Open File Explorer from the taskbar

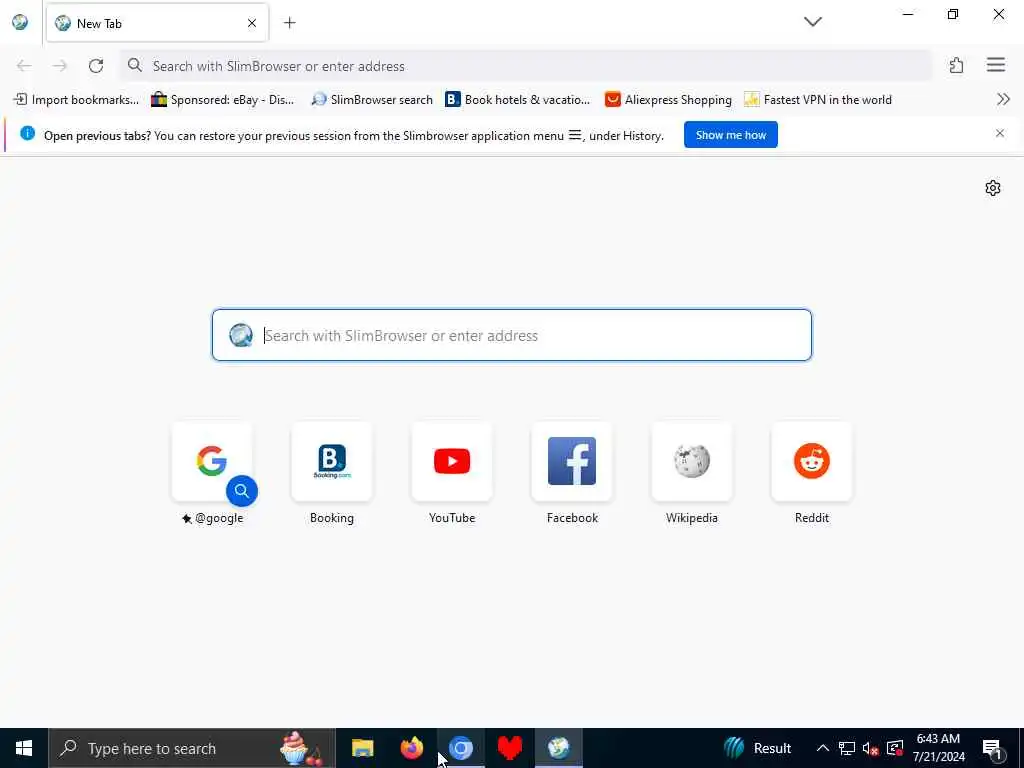pos(362,748)
